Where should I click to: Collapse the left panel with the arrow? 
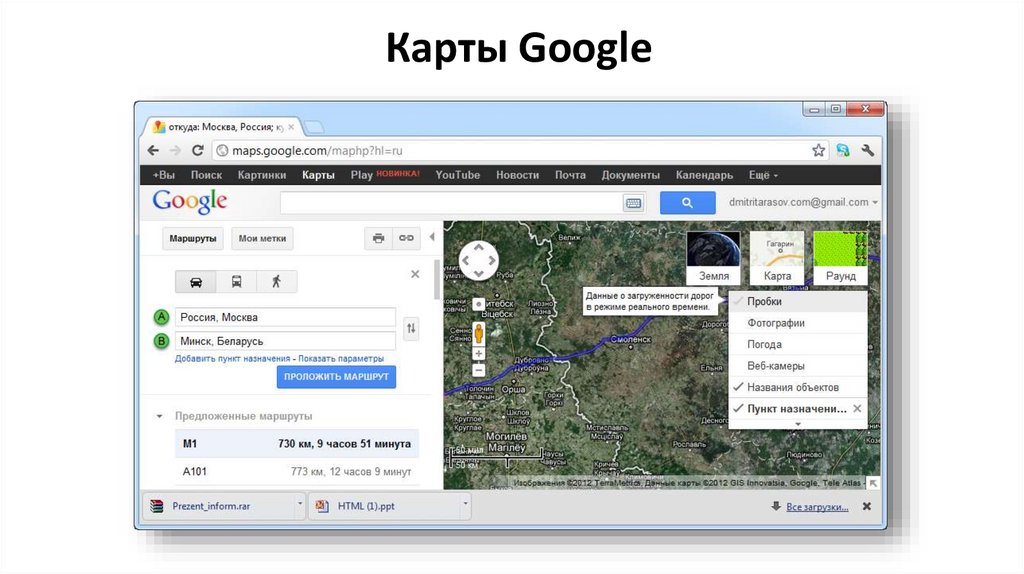click(x=432, y=237)
